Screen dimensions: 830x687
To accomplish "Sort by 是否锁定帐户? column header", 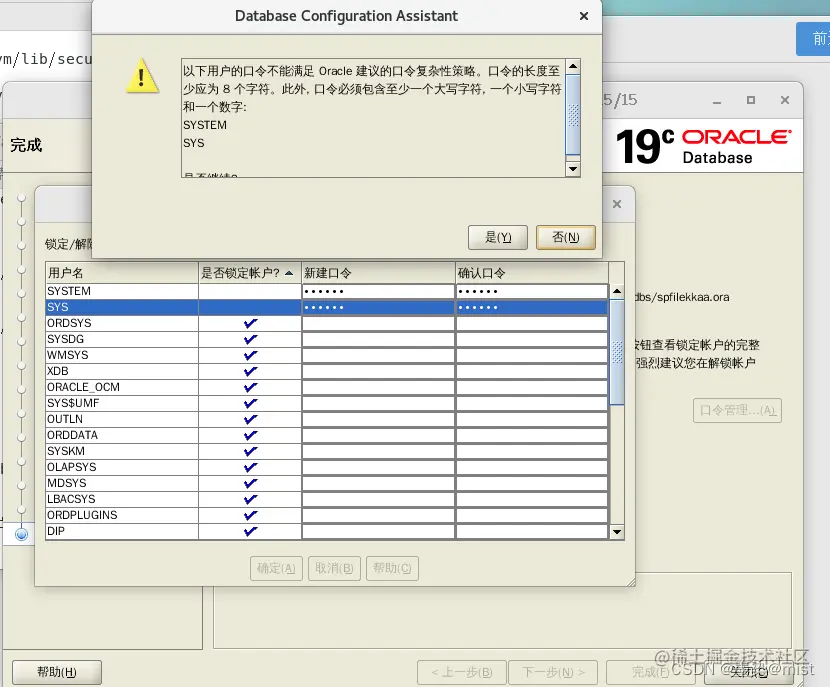I will coord(250,273).
